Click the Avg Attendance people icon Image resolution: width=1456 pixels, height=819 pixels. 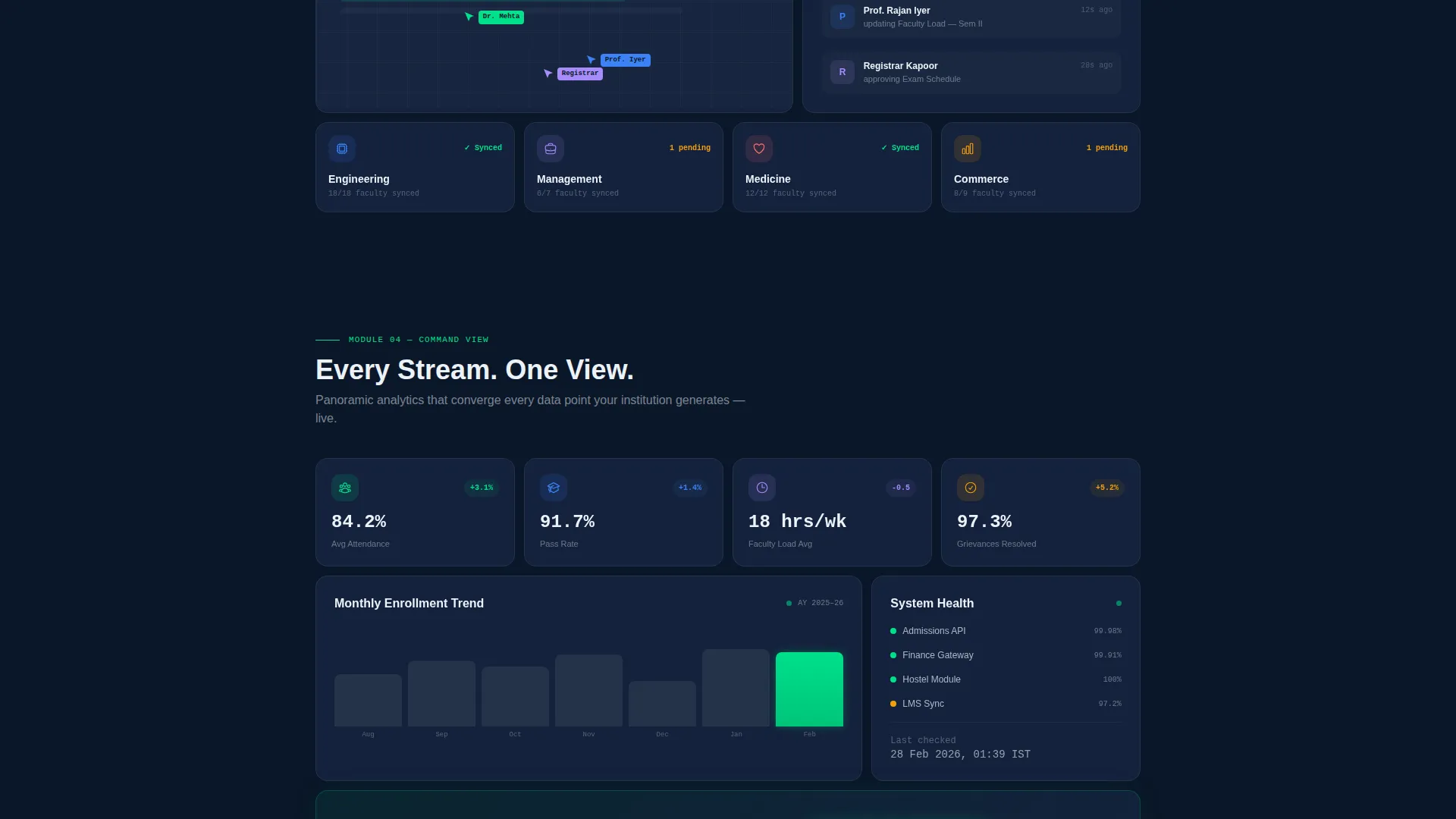coord(345,488)
